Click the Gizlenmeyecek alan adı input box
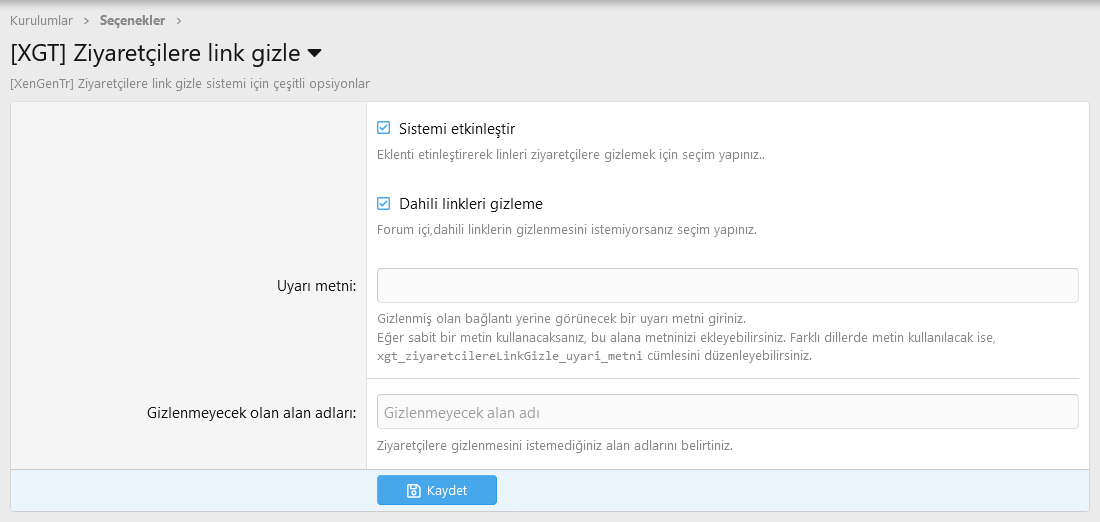 pos(727,411)
